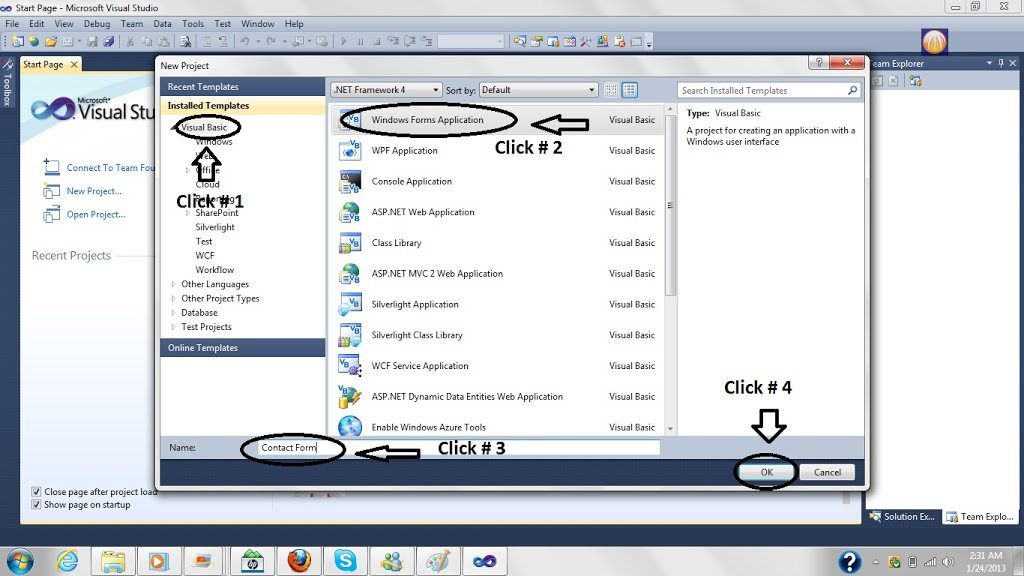
Task: Click the Save All toolbar icon
Action: pyautogui.click(x=109, y=41)
